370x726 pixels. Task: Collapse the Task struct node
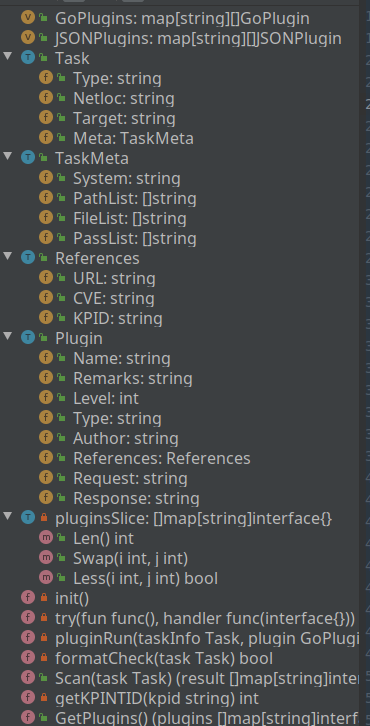point(8,56)
